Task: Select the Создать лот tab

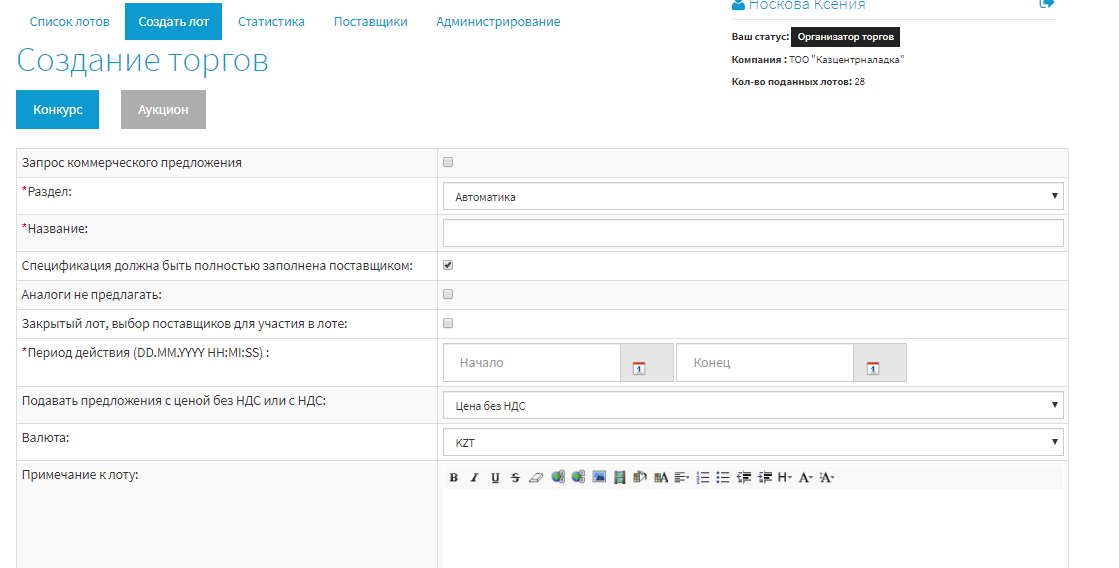Action: (173, 21)
